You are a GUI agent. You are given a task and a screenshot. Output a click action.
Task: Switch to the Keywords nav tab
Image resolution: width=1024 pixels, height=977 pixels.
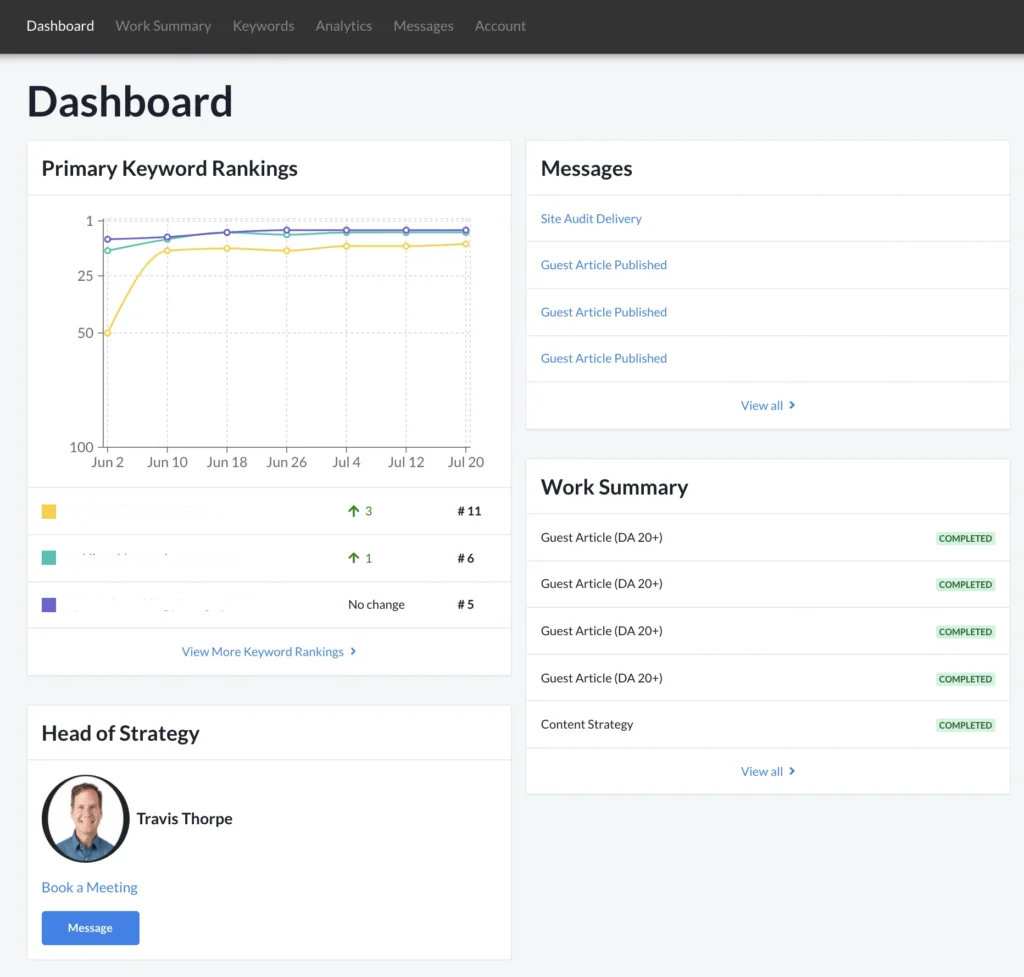point(263,26)
